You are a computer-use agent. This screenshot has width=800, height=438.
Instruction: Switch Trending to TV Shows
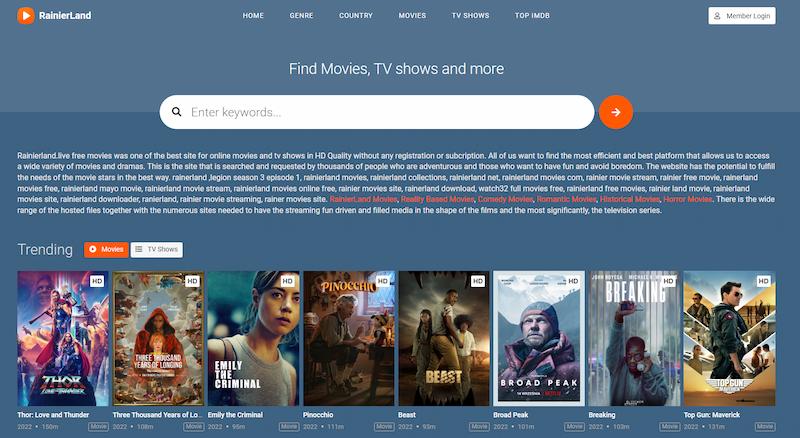157,249
